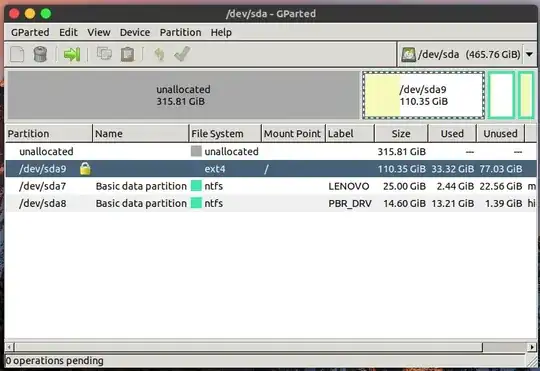The height and width of the screenshot is (371, 540).
Task: Click the 25.00 GiB size cell
Action: [x=404, y=186]
